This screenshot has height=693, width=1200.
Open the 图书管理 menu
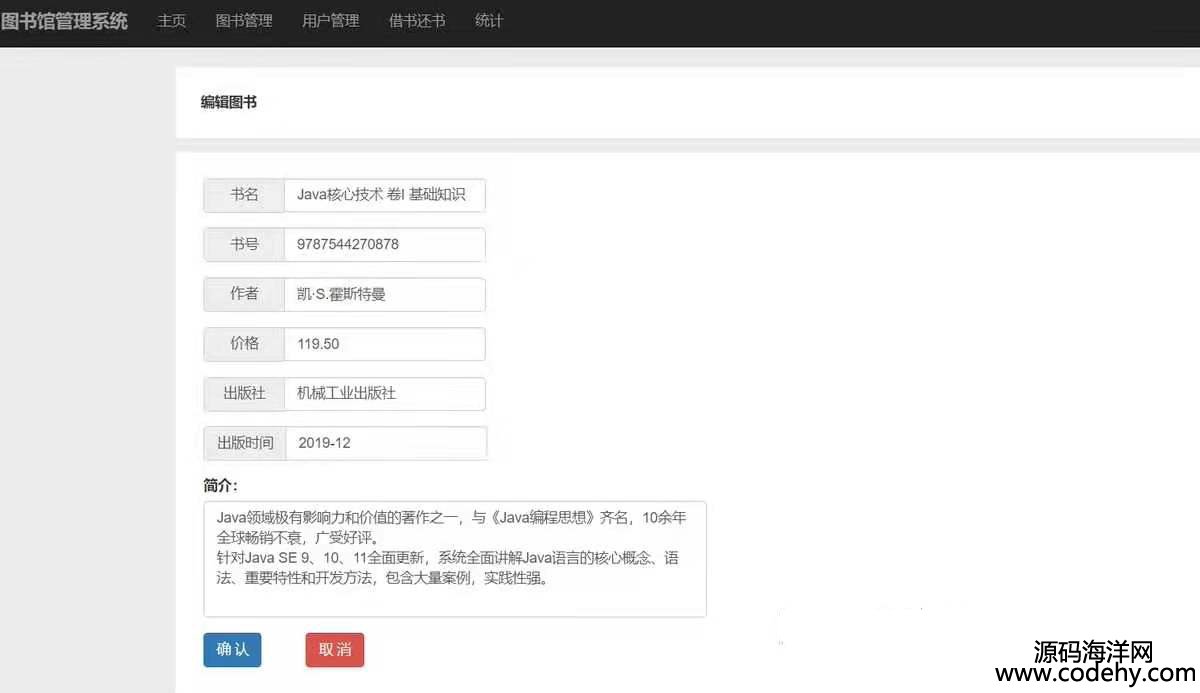pos(244,21)
